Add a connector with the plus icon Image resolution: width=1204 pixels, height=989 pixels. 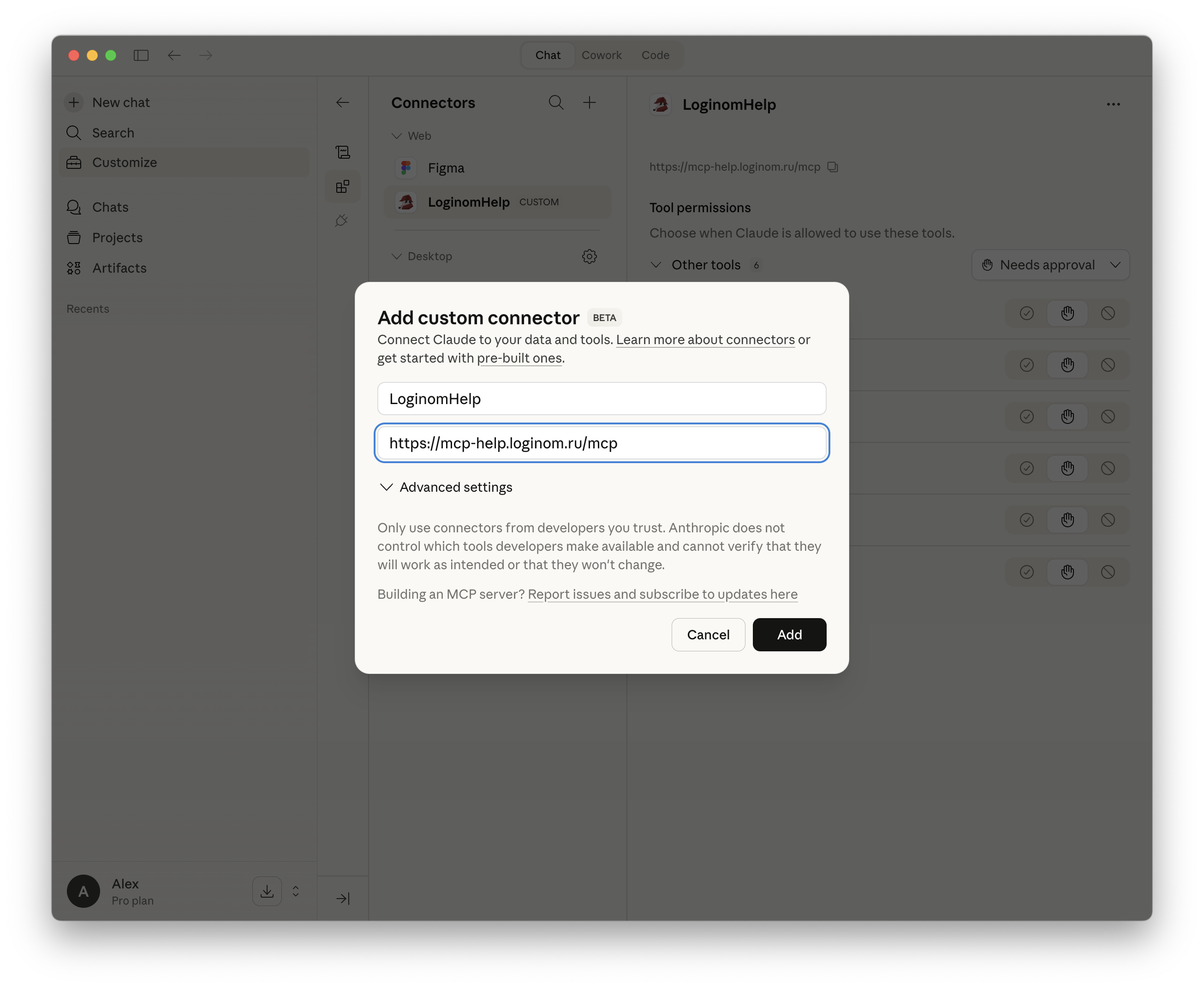[x=590, y=102]
